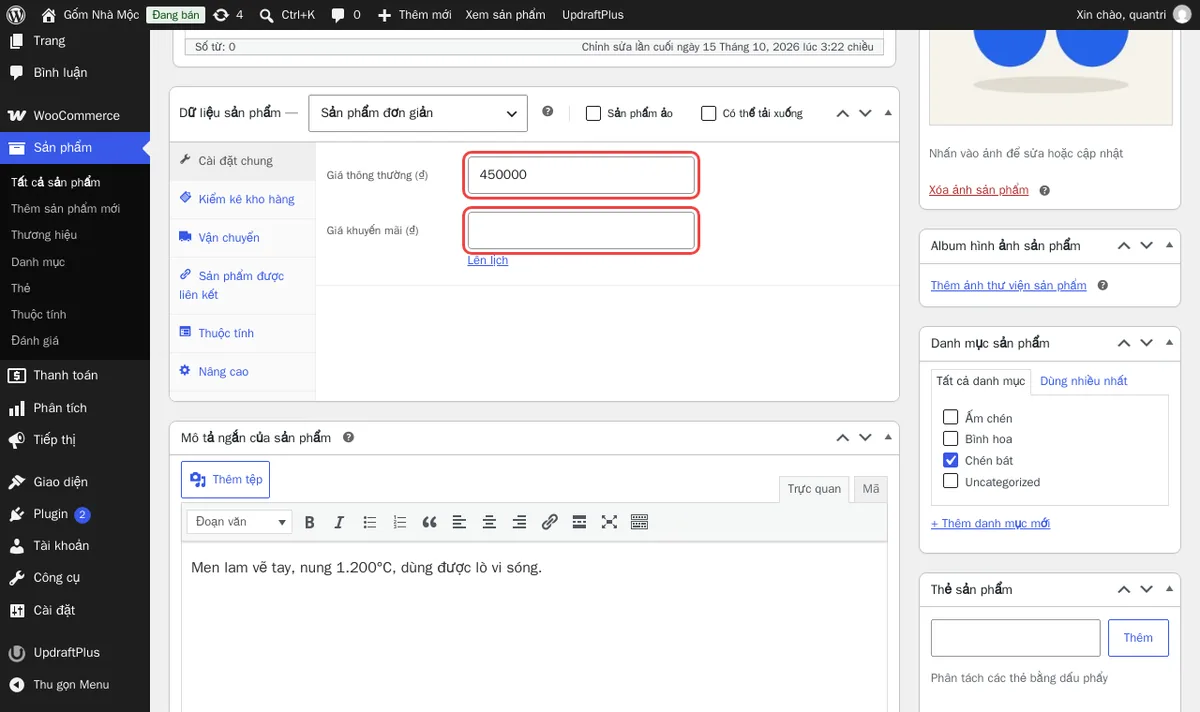The image size is (1200, 712).
Task: Collapse the Album hình ảnh sản phẩm panel
Action: 1169,245
